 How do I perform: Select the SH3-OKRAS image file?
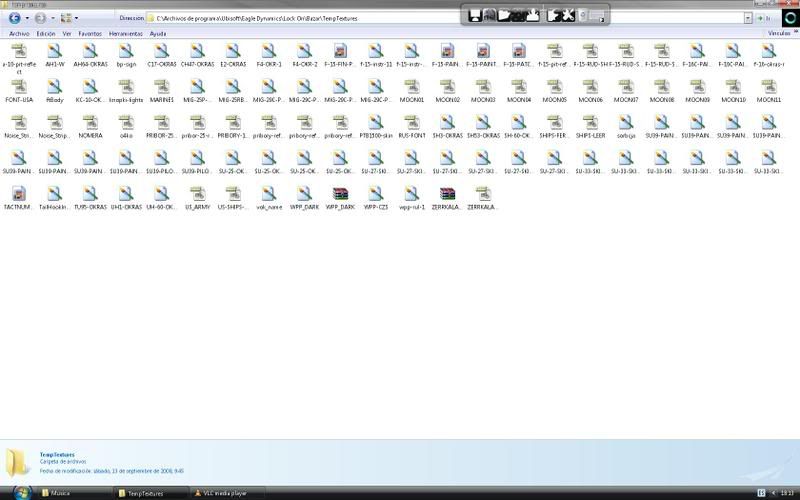(x=447, y=127)
